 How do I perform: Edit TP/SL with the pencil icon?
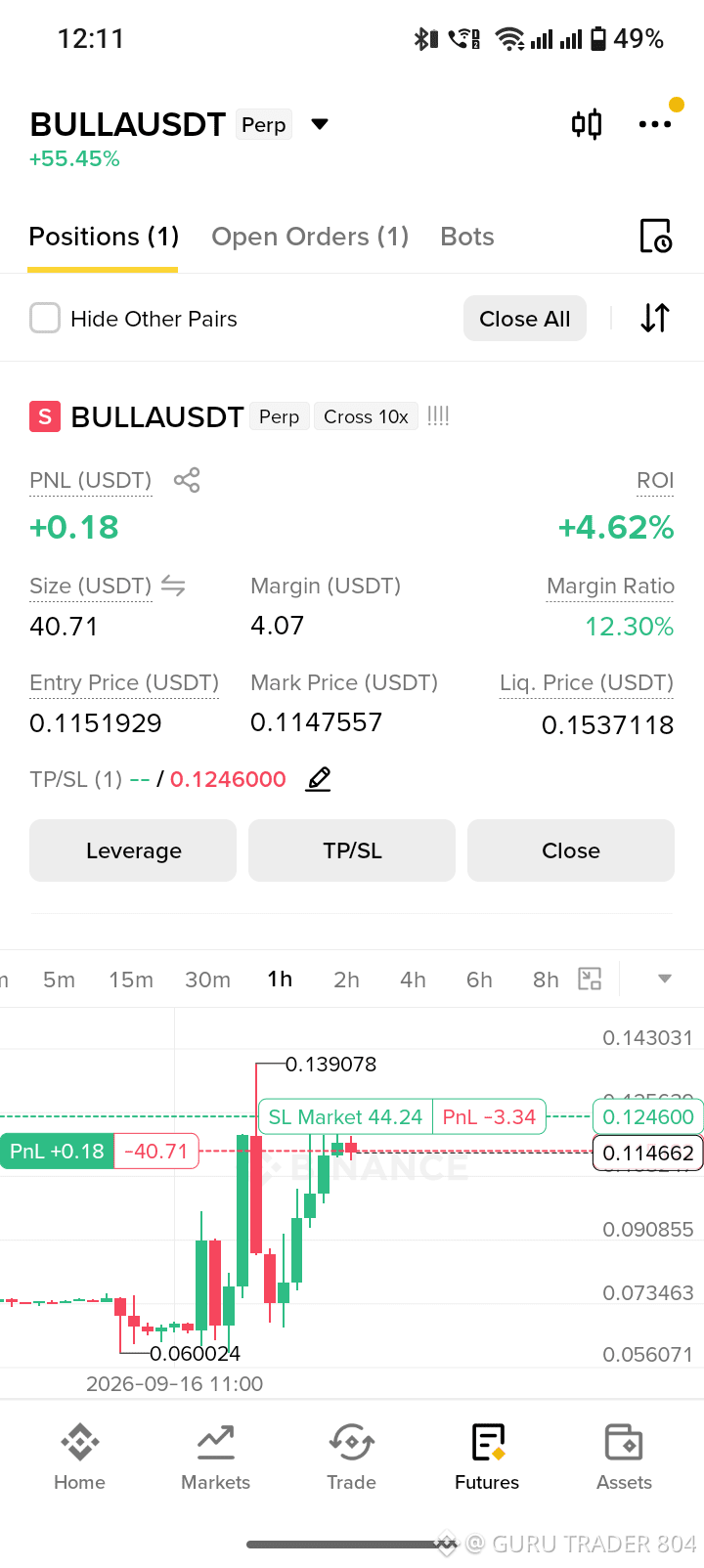(x=319, y=779)
